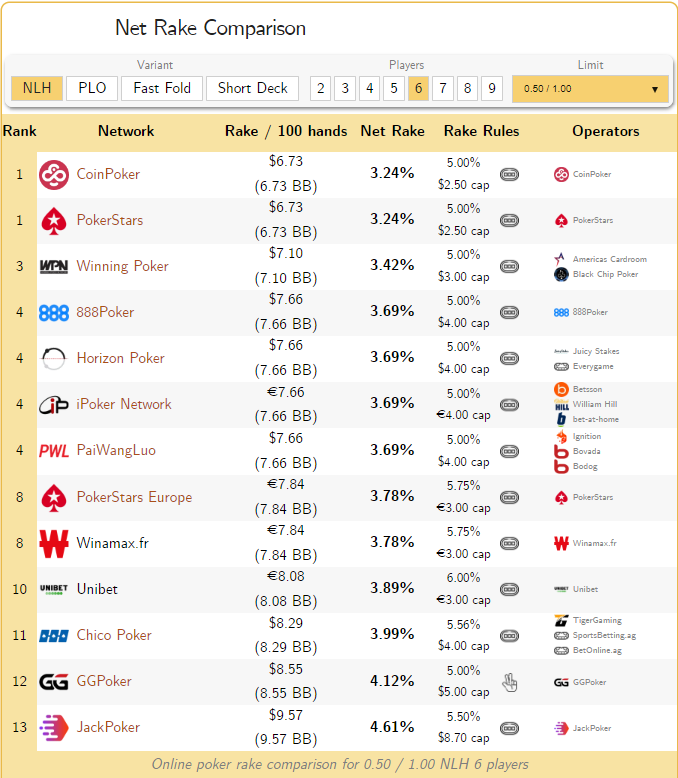Open the Chico Poker network link

(x=114, y=635)
